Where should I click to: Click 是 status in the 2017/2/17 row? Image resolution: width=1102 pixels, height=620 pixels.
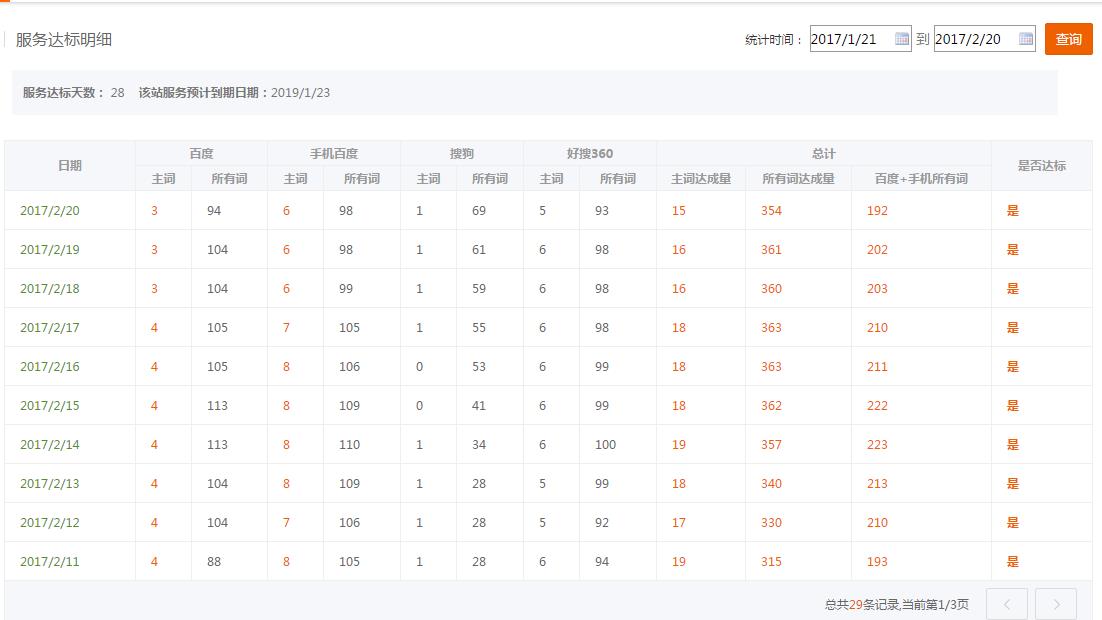point(1013,328)
